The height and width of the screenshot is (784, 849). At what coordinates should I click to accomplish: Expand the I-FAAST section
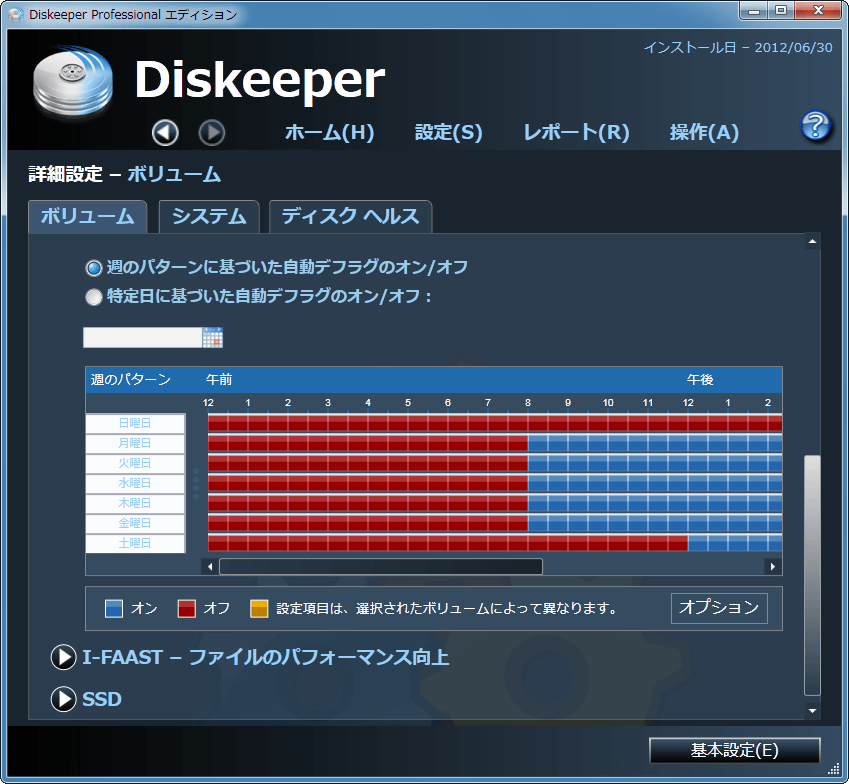tap(63, 657)
